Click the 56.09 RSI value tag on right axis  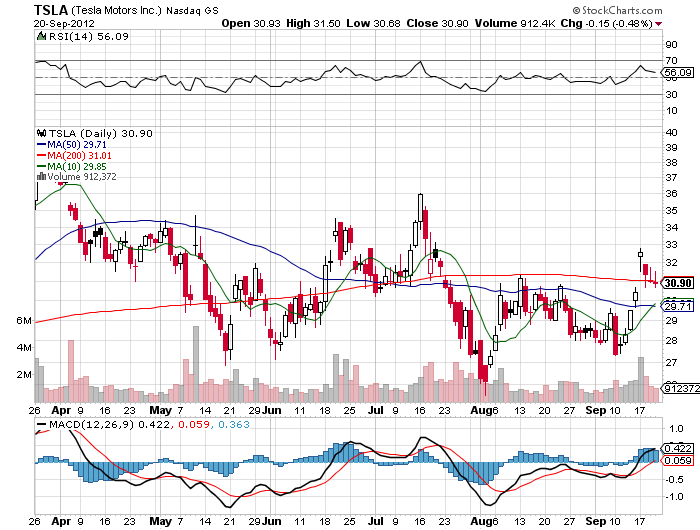[x=678, y=73]
